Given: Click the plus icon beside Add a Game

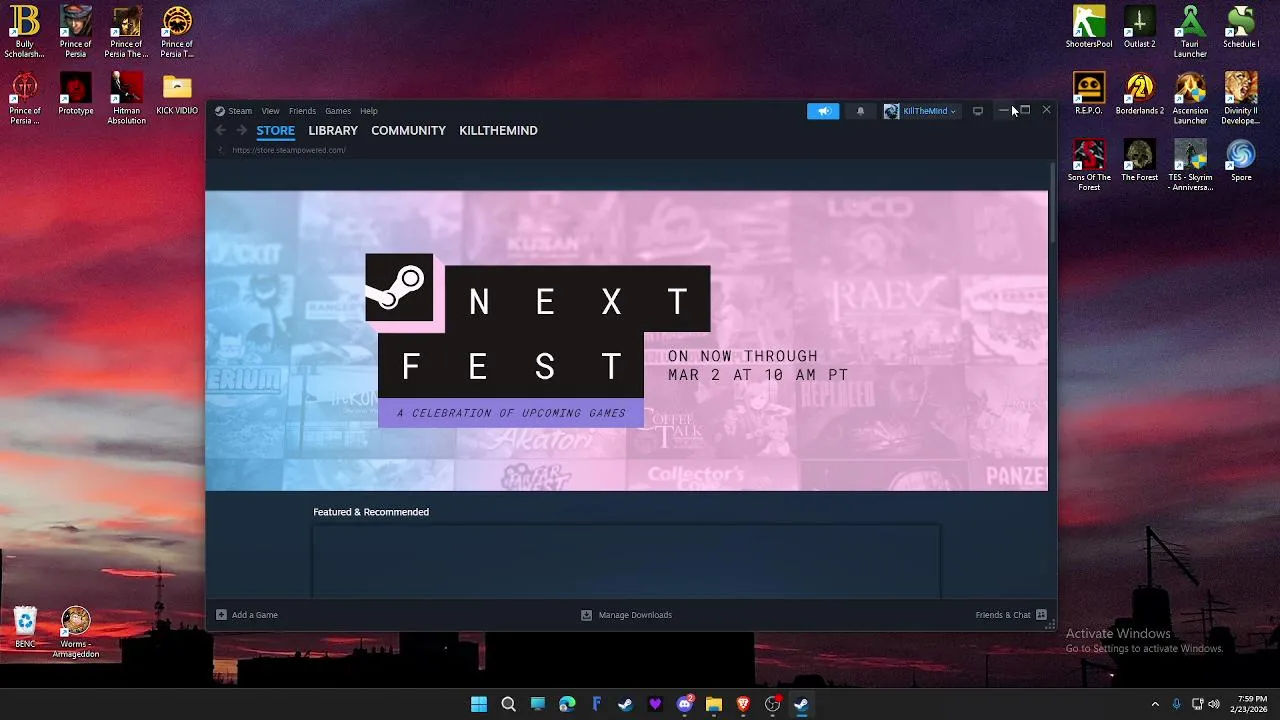Looking at the screenshot, I should (x=221, y=615).
